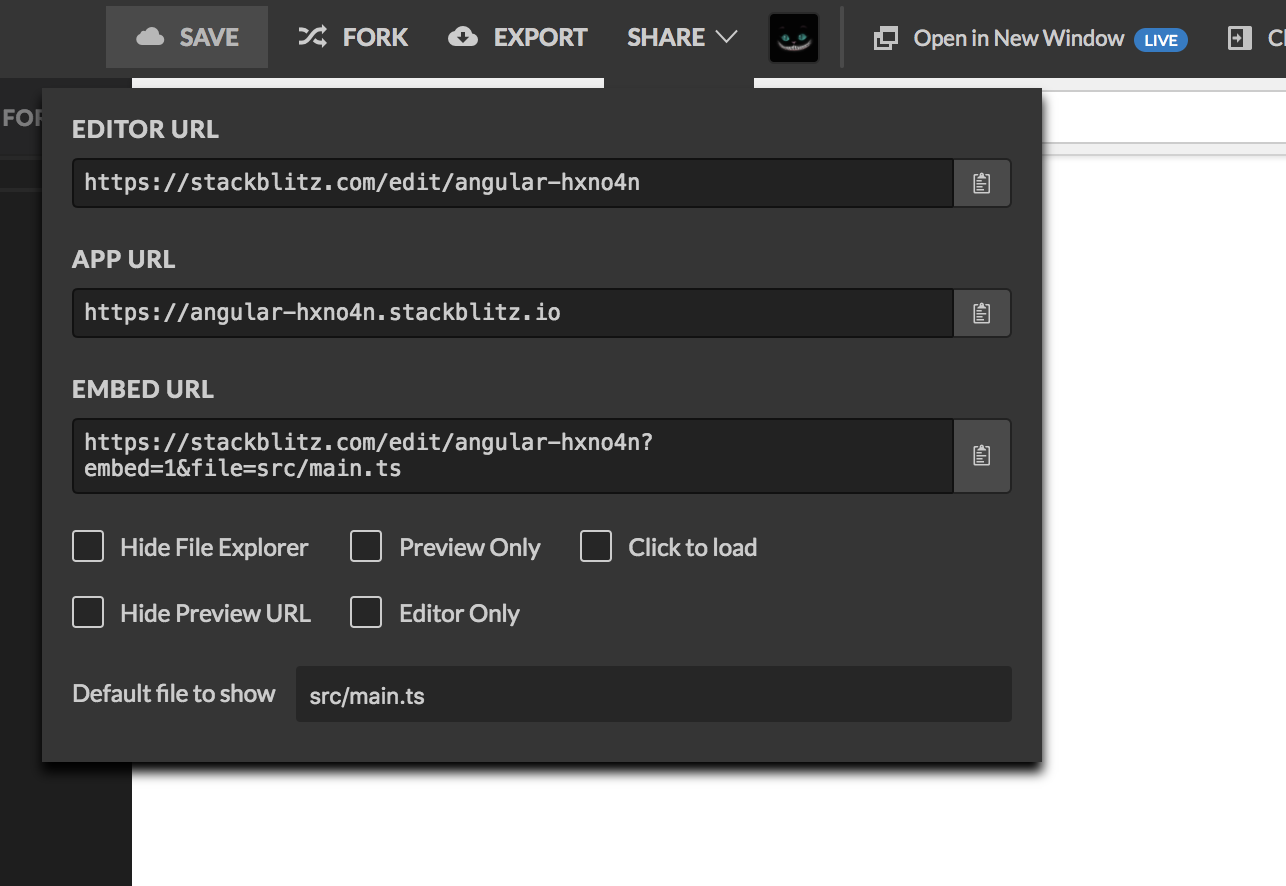
Task: Enable the Editor Only checkbox
Action: 366,613
